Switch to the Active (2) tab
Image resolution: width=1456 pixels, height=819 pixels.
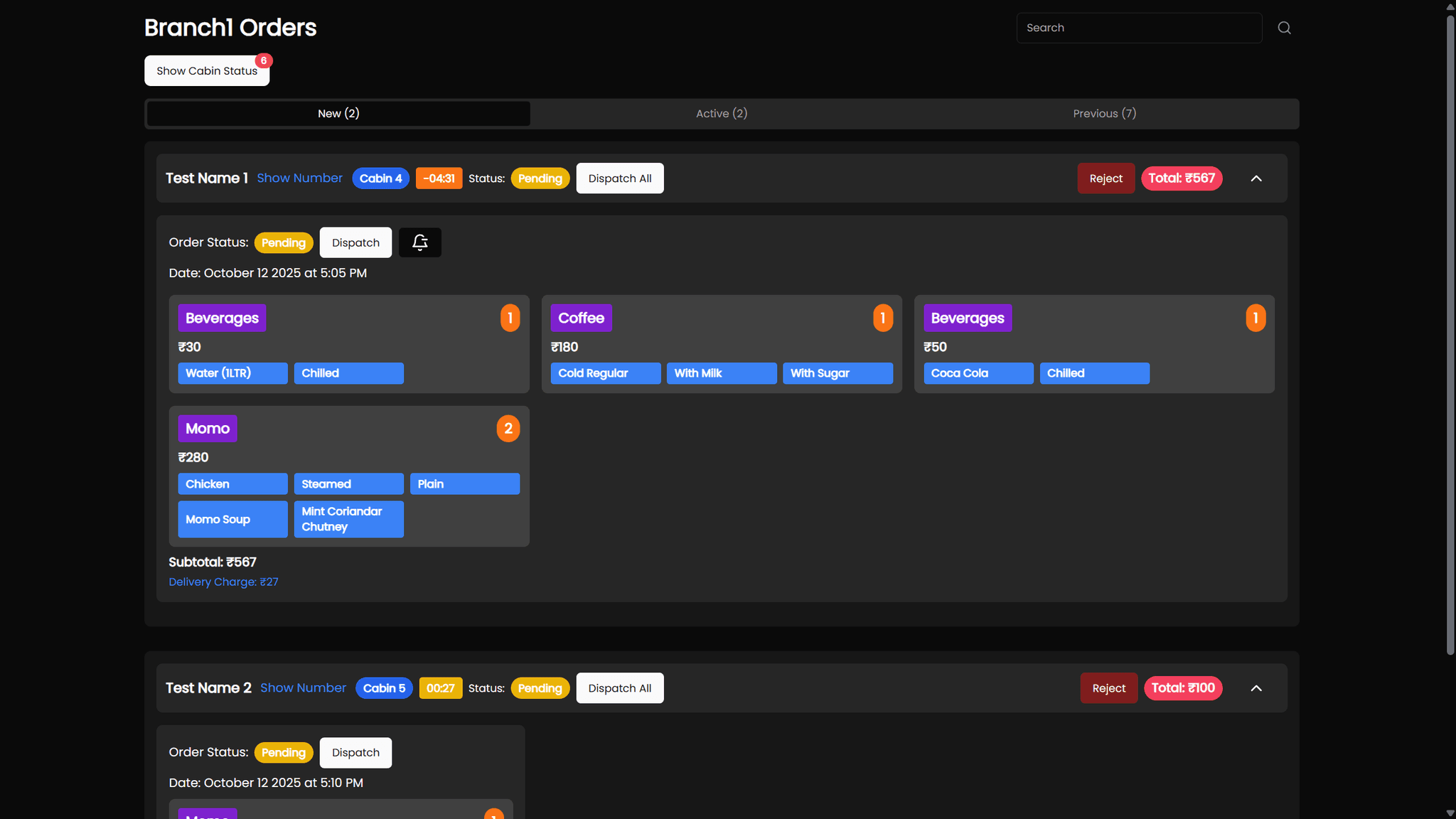pyautogui.click(x=721, y=113)
